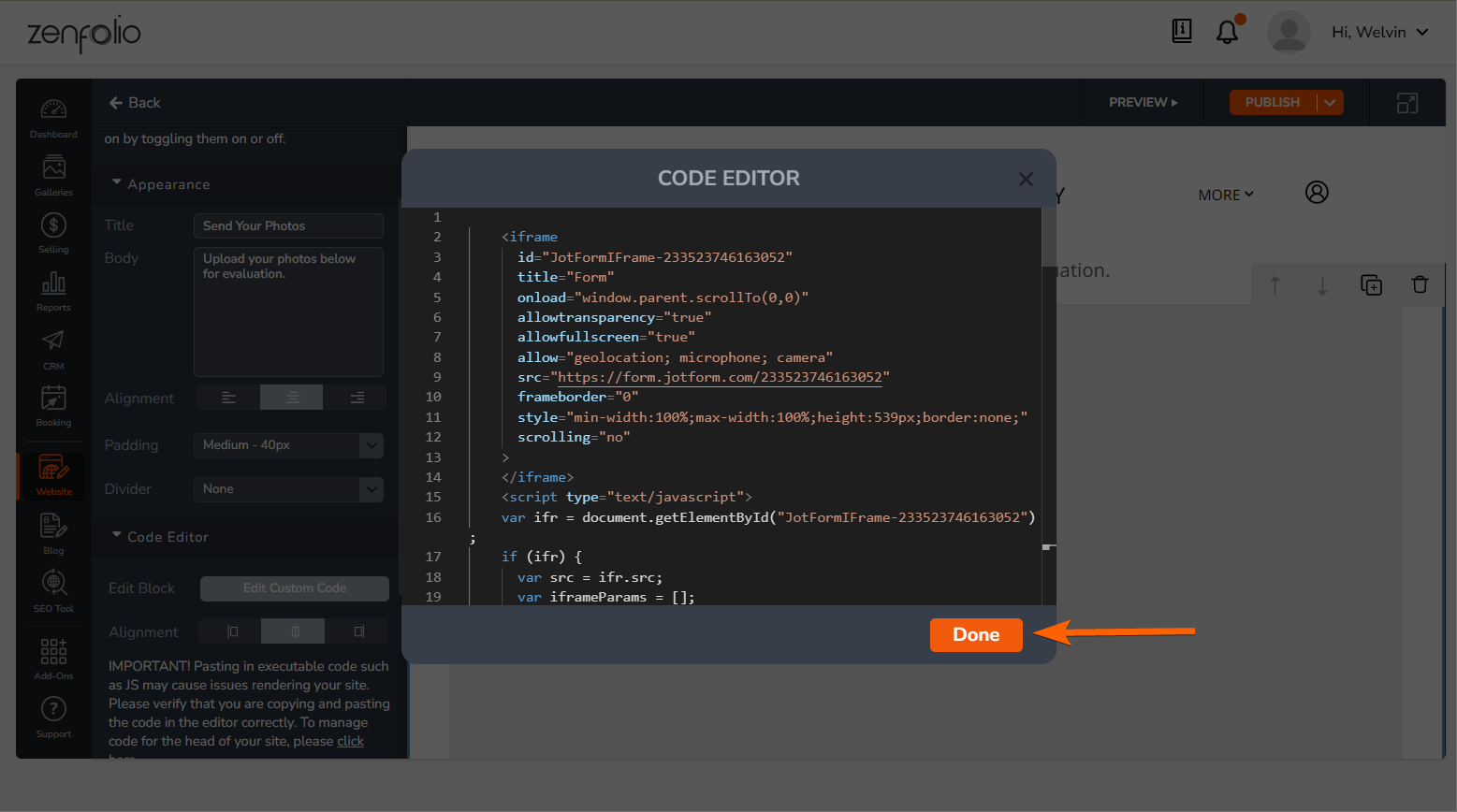
Task: Click the Title field Send Your Photos
Action: (288, 225)
